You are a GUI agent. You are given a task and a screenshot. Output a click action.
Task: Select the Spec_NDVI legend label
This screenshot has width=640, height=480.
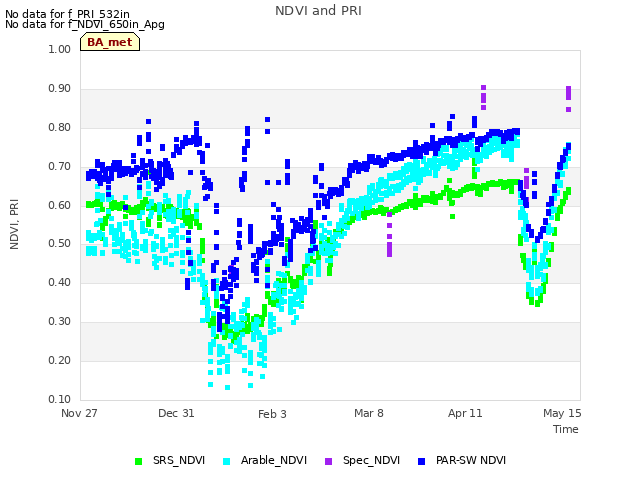click(x=371, y=460)
